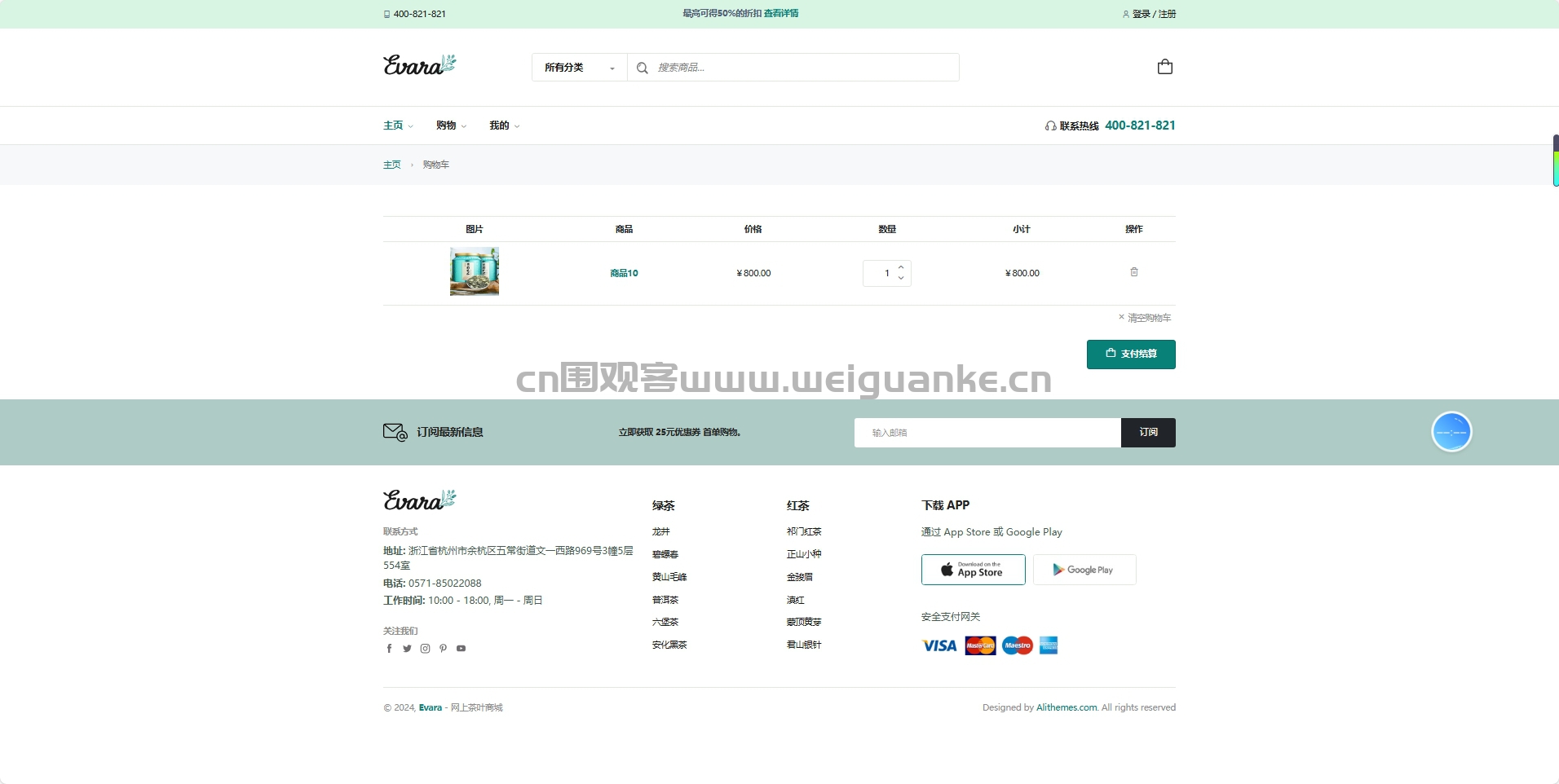Open the YouTube social icon
The height and width of the screenshot is (784, 1559).
pyautogui.click(x=461, y=649)
